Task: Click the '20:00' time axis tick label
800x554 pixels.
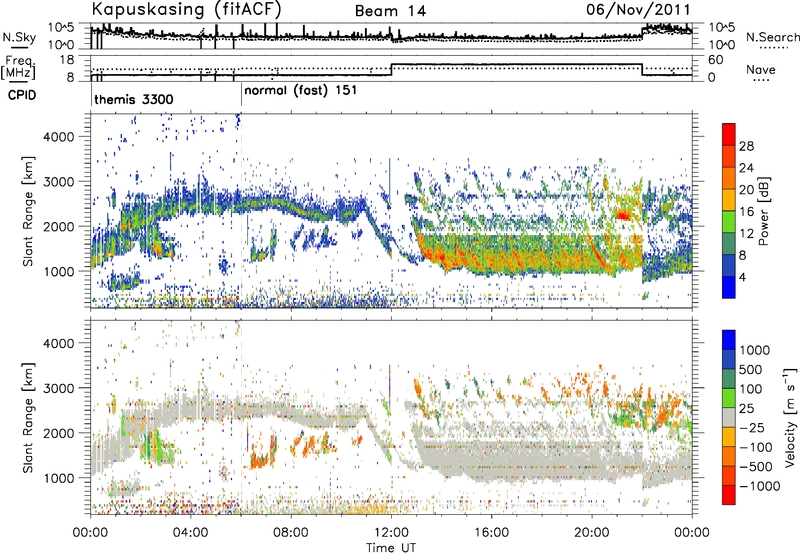Action: coord(592,533)
